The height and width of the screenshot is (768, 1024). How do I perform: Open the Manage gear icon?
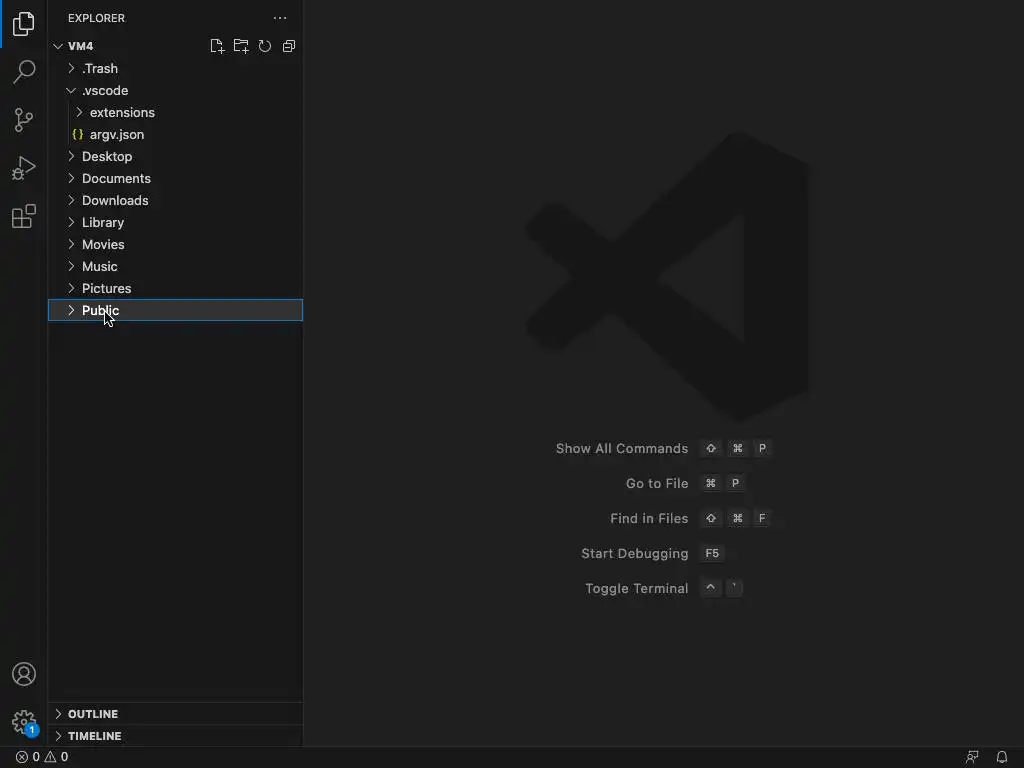24,722
